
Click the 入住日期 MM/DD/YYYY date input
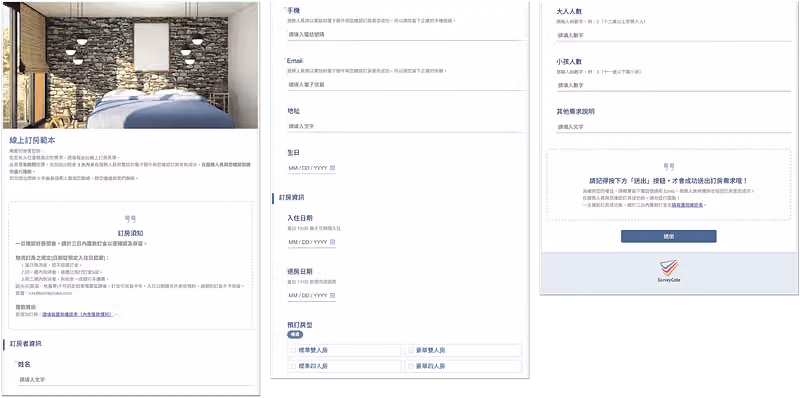coord(312,242)
